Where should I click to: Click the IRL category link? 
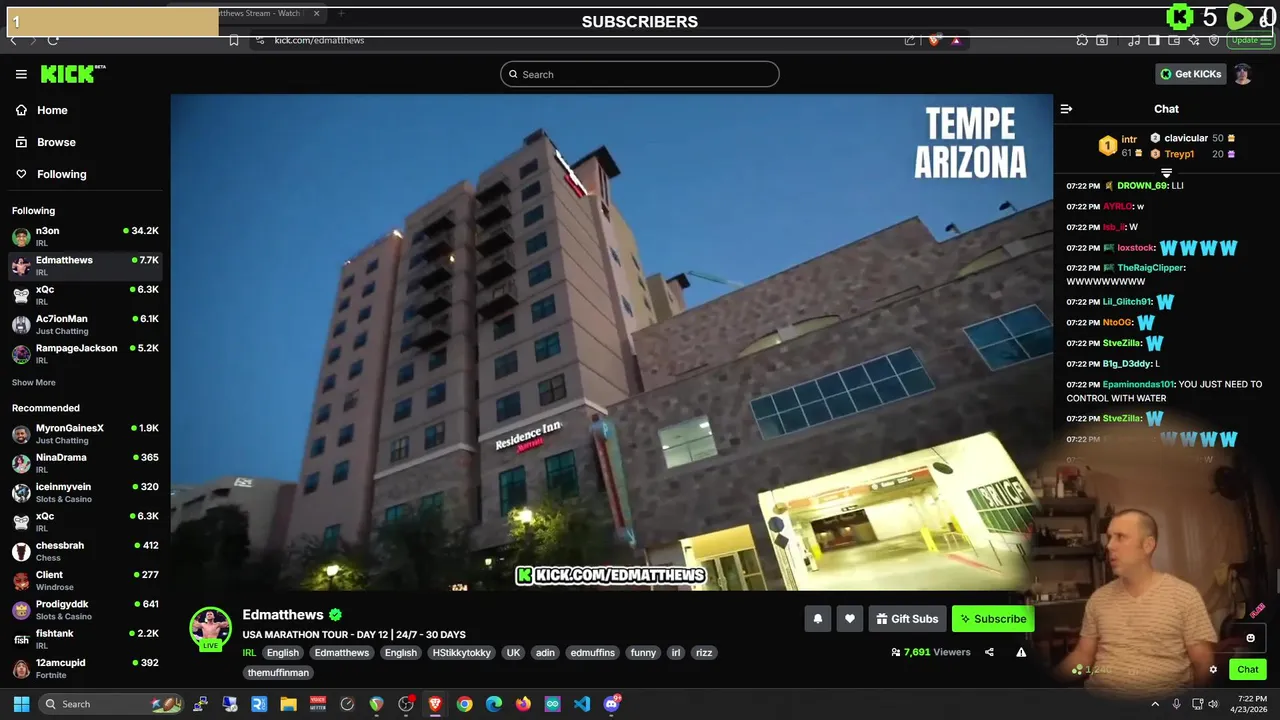(249, 652)
